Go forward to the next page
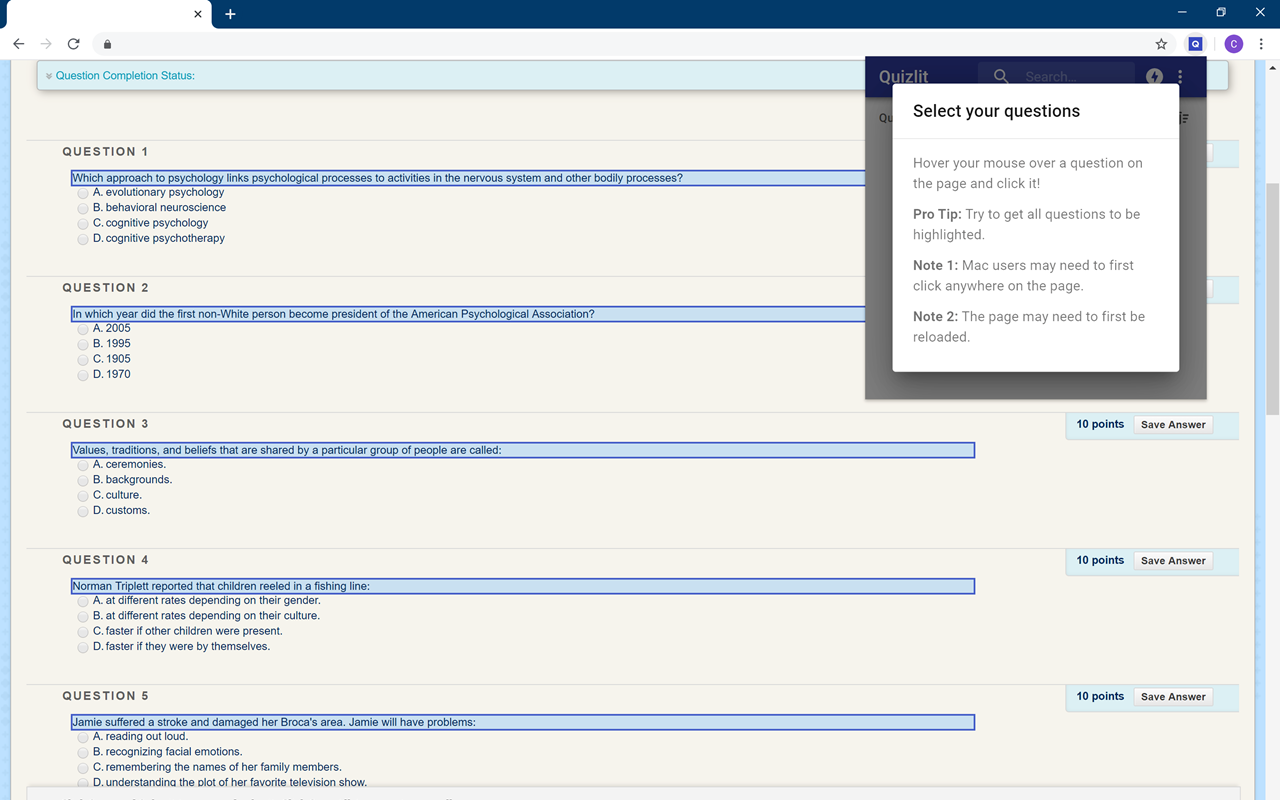Viewport: 1280px width, 800px height. point(46,44)
